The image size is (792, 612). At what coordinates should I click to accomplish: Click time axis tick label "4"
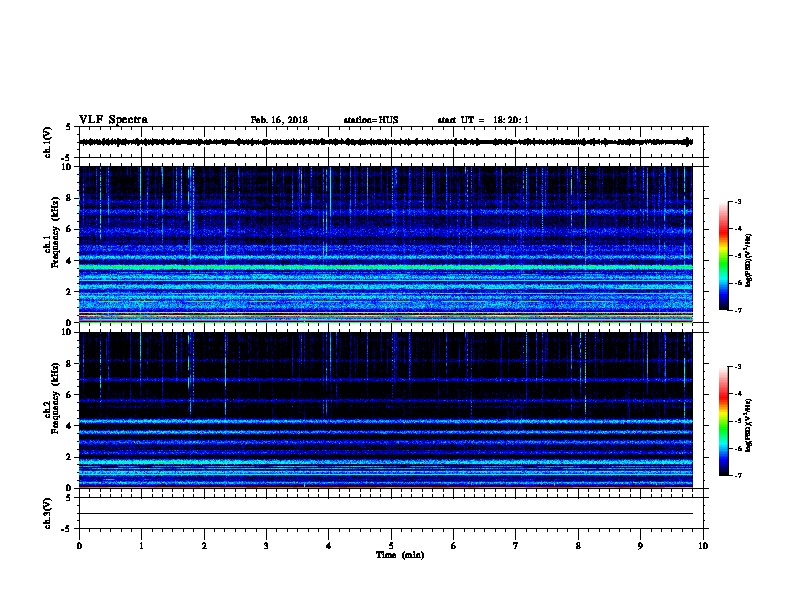tap(328, 545)
